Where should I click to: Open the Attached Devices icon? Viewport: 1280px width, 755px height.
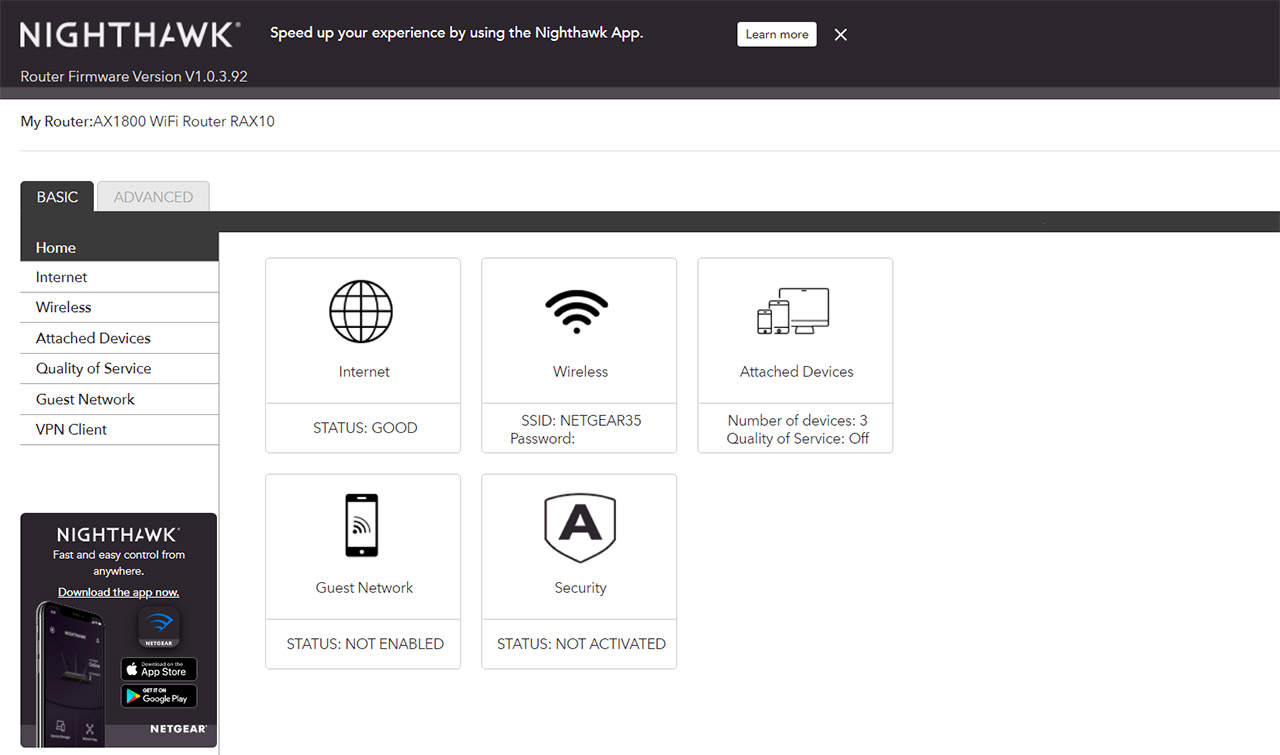pos(793,311)
